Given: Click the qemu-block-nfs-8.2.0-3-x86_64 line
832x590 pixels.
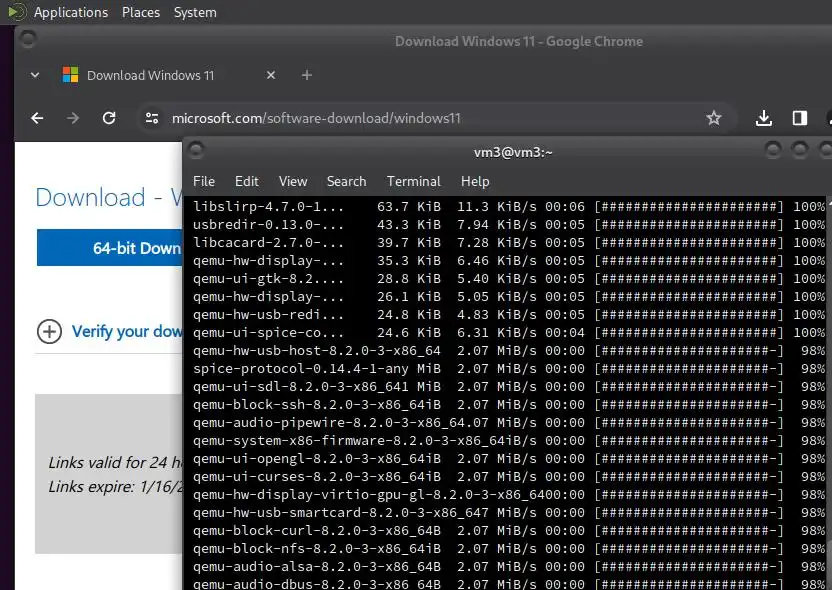Looking at the screenshot, I should click(508, 549).
